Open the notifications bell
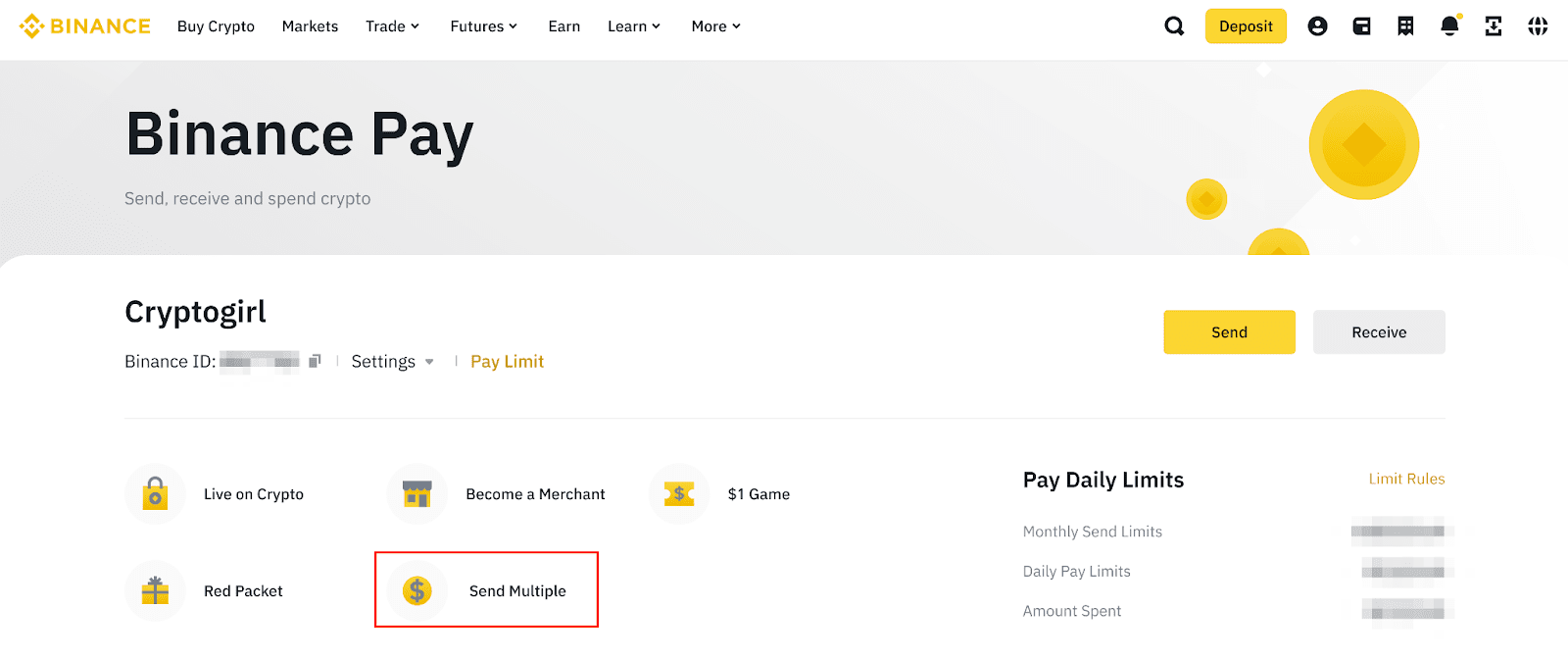1568x660 pixels. [x=1449, y=26]
